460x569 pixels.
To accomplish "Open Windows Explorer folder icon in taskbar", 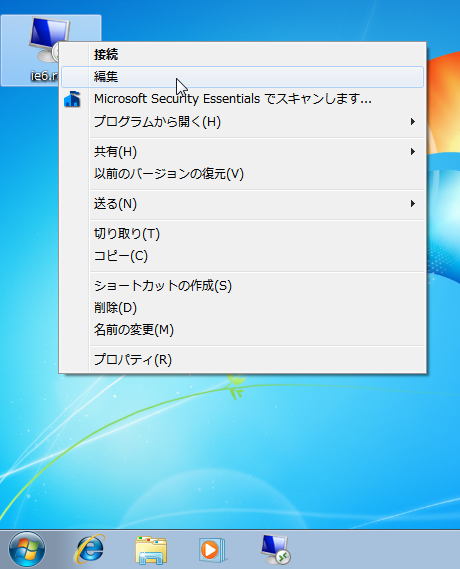I will (151, 550).
